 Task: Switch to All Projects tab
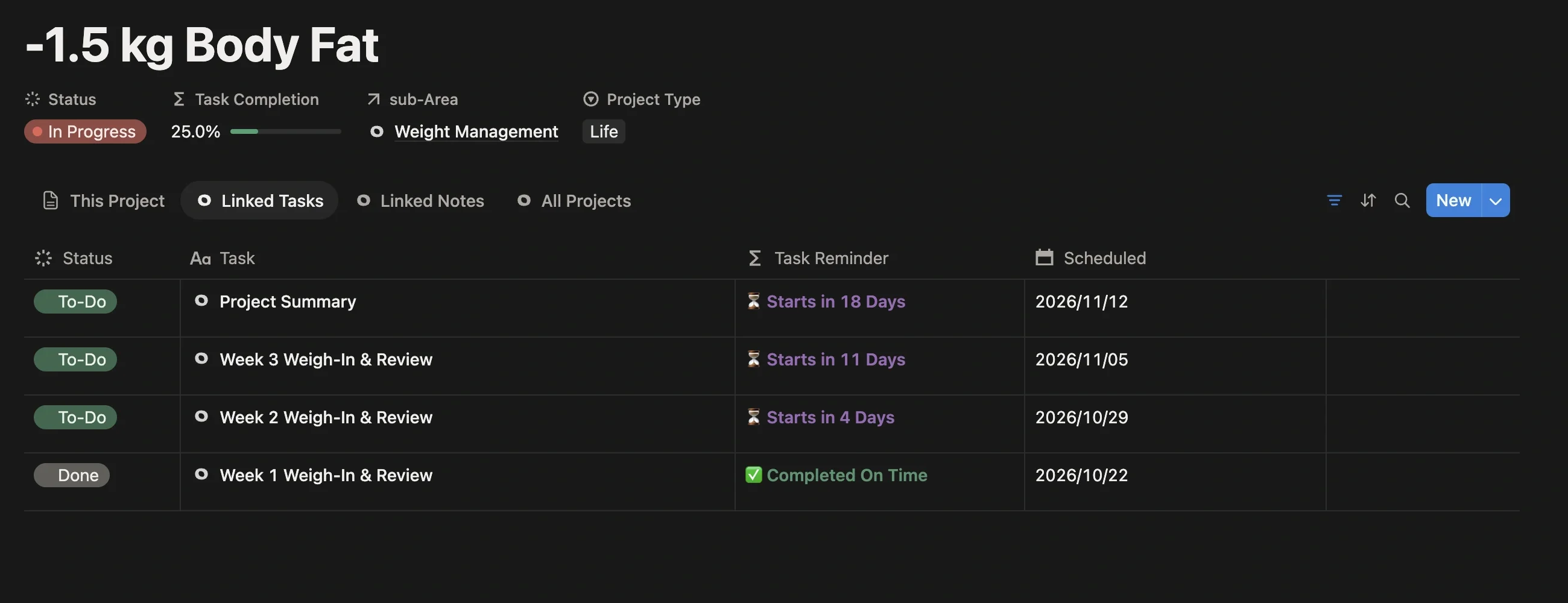pos(574,200)
